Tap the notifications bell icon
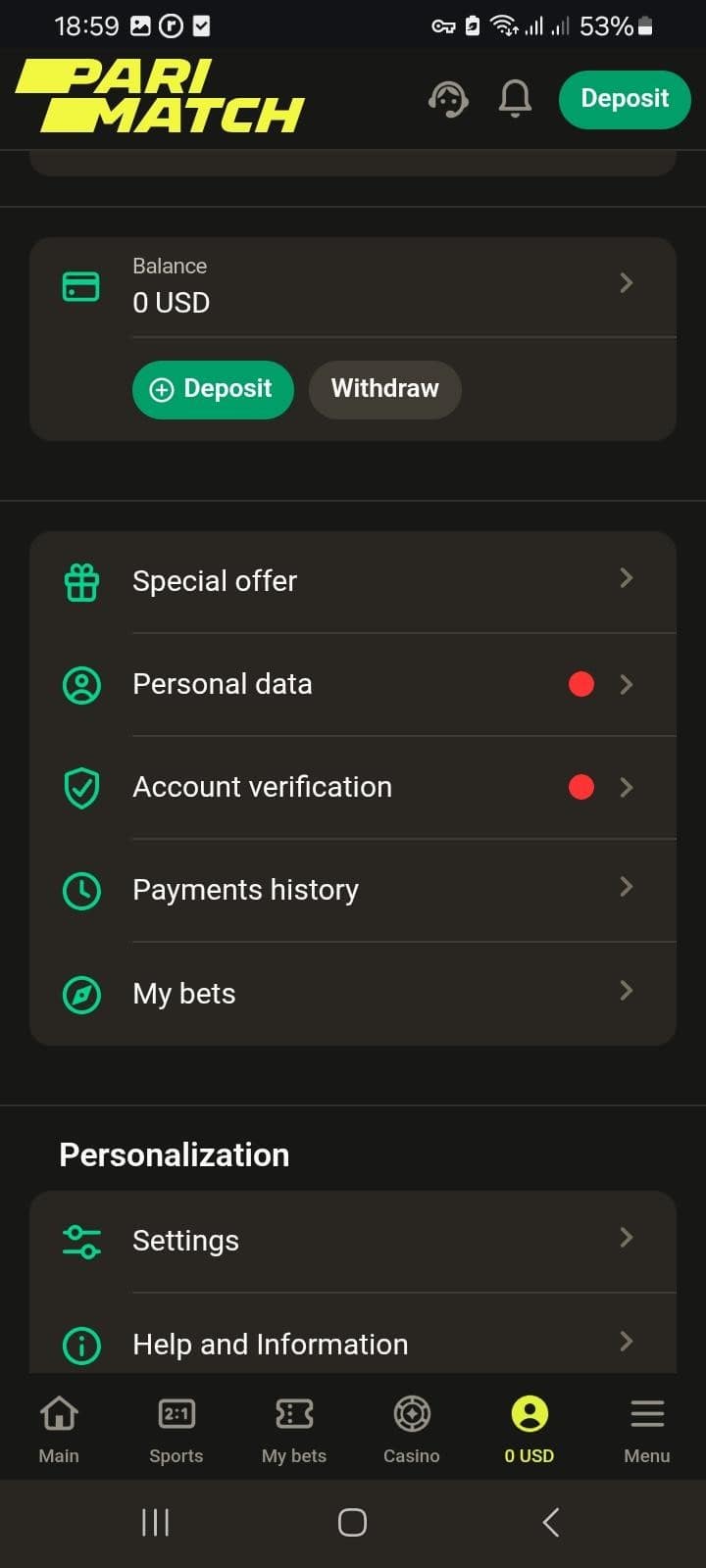 pyautogui.click(x=515, y=99)
